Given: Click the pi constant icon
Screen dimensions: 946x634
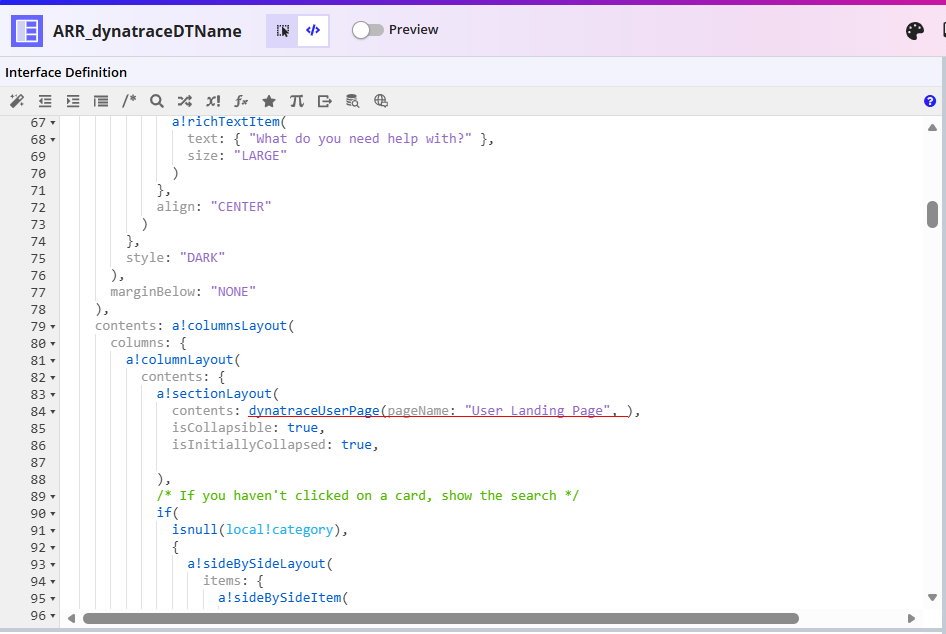Looking at the screenshot, I should click(x=297, y=101).
